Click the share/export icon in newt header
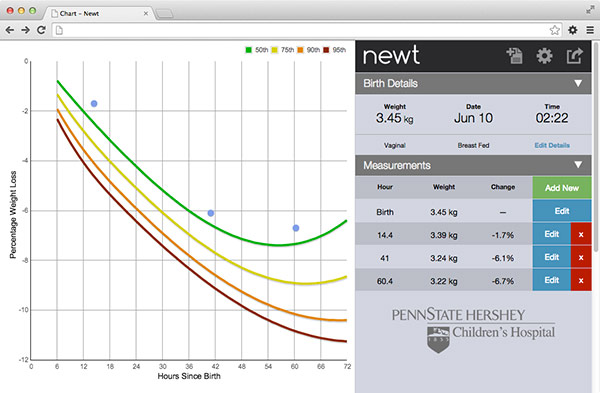Viewport: 600px width, 393px height. (574, 56)
